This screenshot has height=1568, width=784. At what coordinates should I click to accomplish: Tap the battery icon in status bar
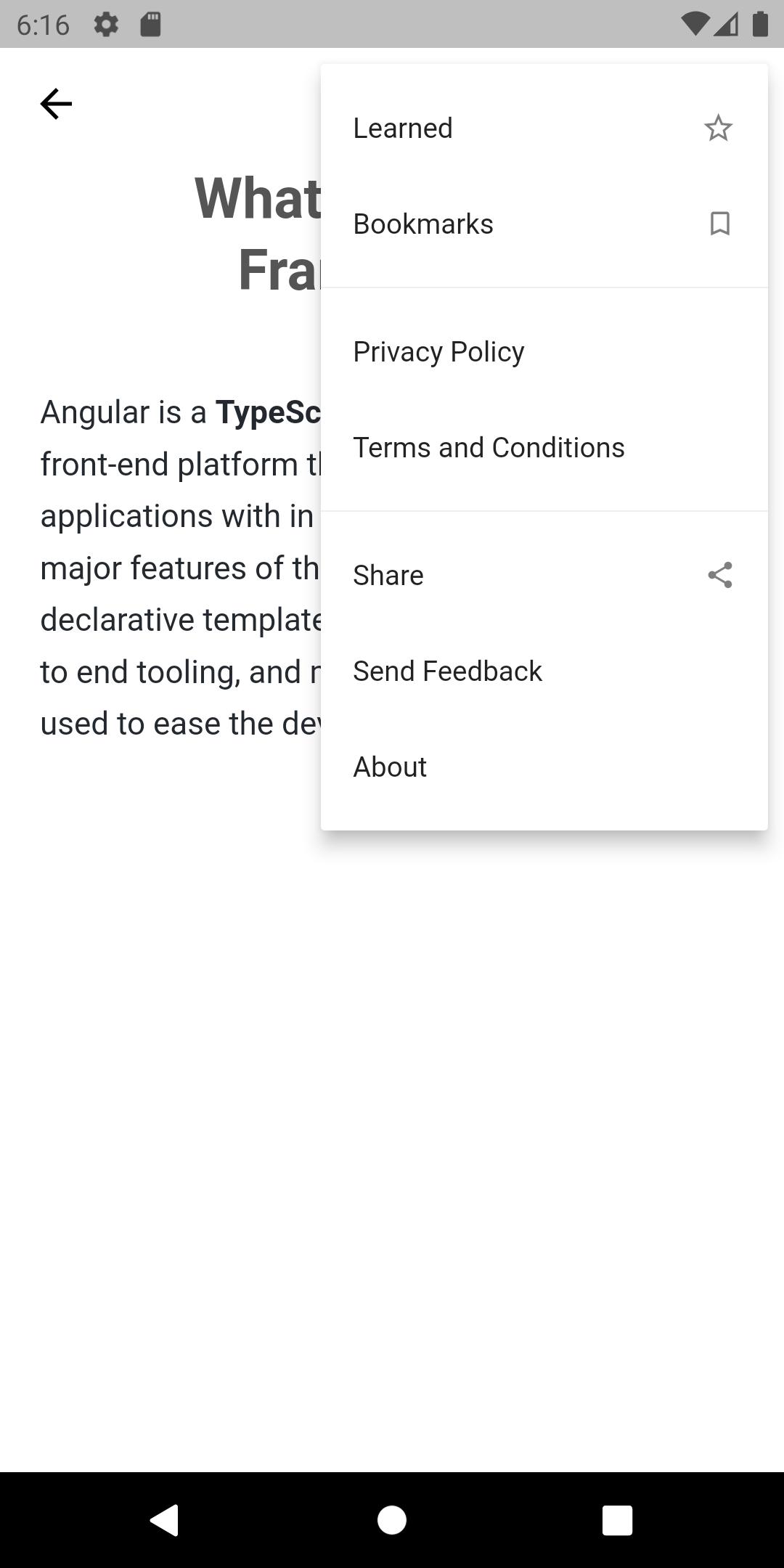pyautogui.click(x=759, y=25)
